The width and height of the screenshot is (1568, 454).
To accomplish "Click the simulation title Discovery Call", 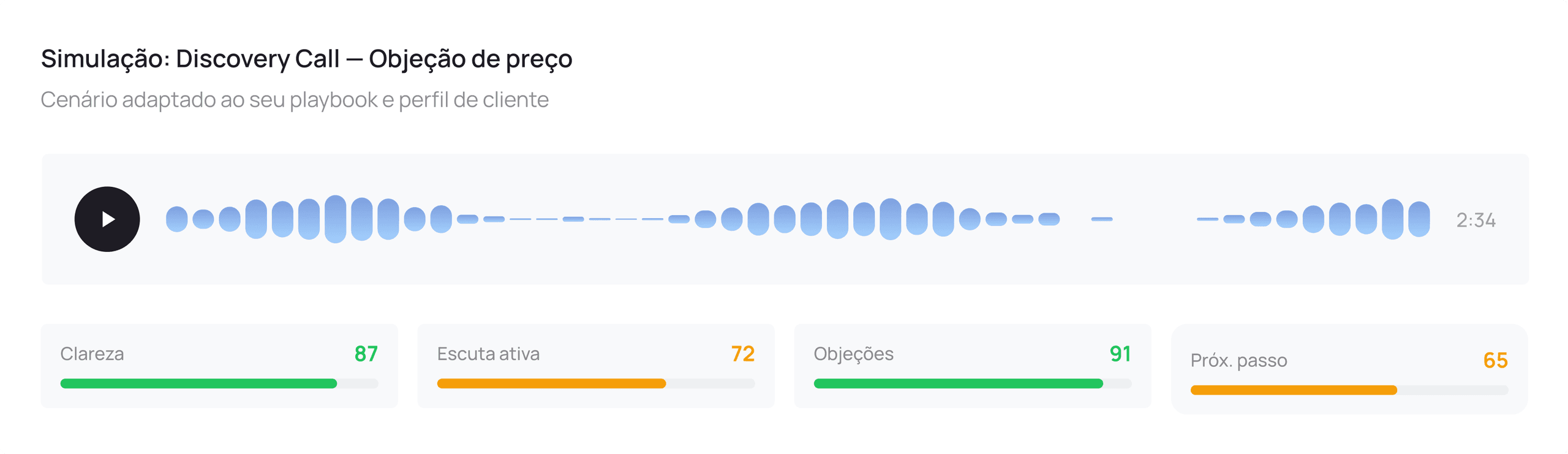I will tap(306, 59).
